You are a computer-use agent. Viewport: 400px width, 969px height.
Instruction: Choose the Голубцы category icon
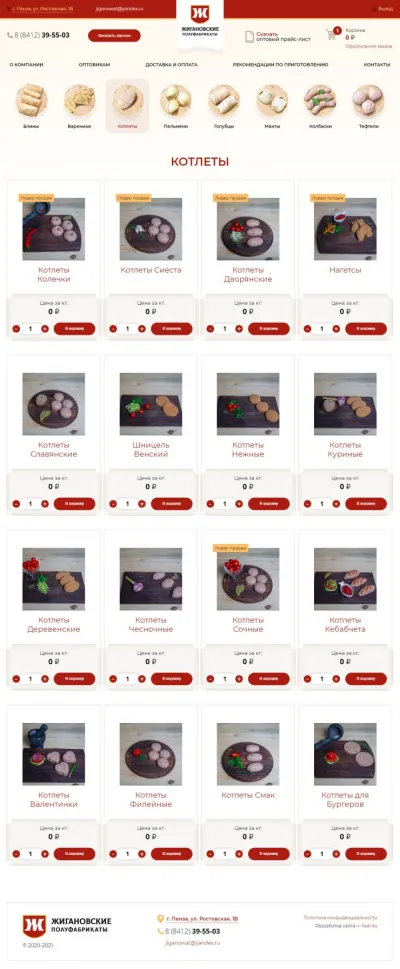(224, 100)
